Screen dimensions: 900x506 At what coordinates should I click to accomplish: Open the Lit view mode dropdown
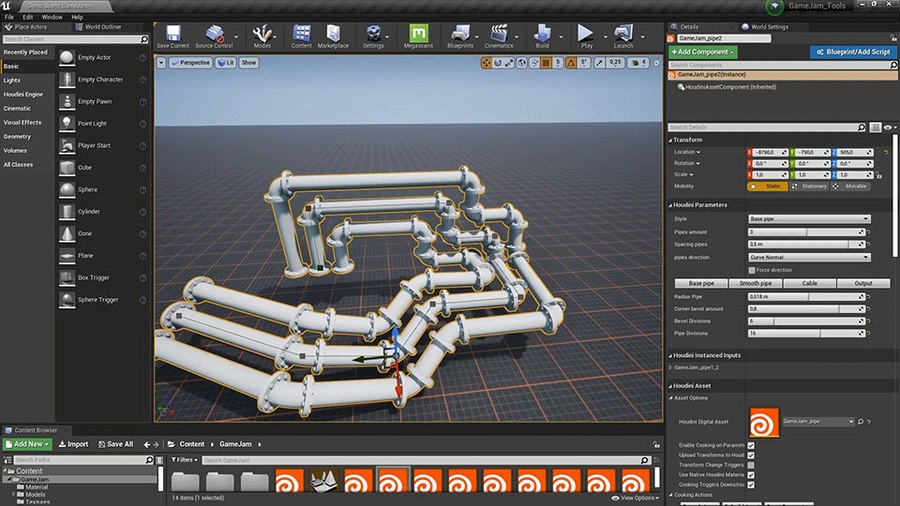[x=226, y=63]
